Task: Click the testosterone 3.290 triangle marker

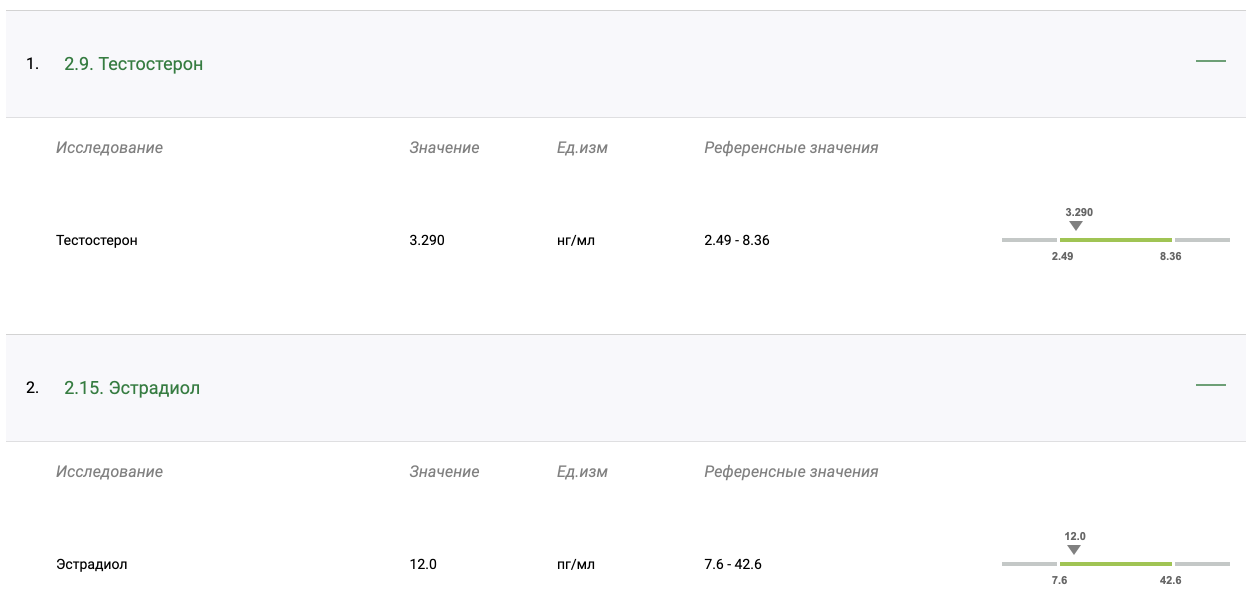Action: coord(1076,226)
